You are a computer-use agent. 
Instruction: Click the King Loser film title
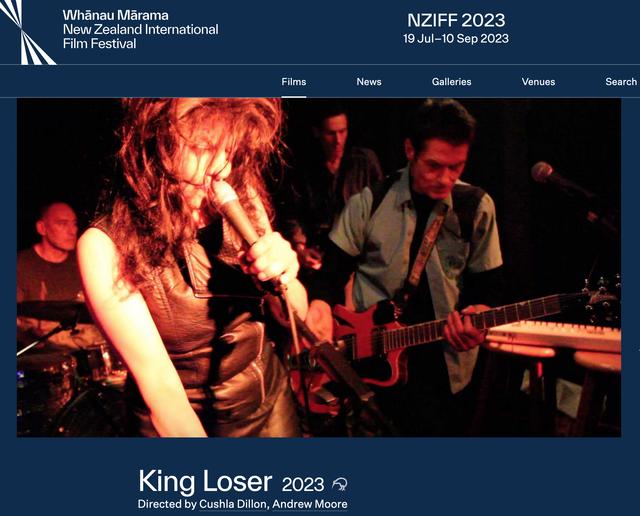pos(205,481)
